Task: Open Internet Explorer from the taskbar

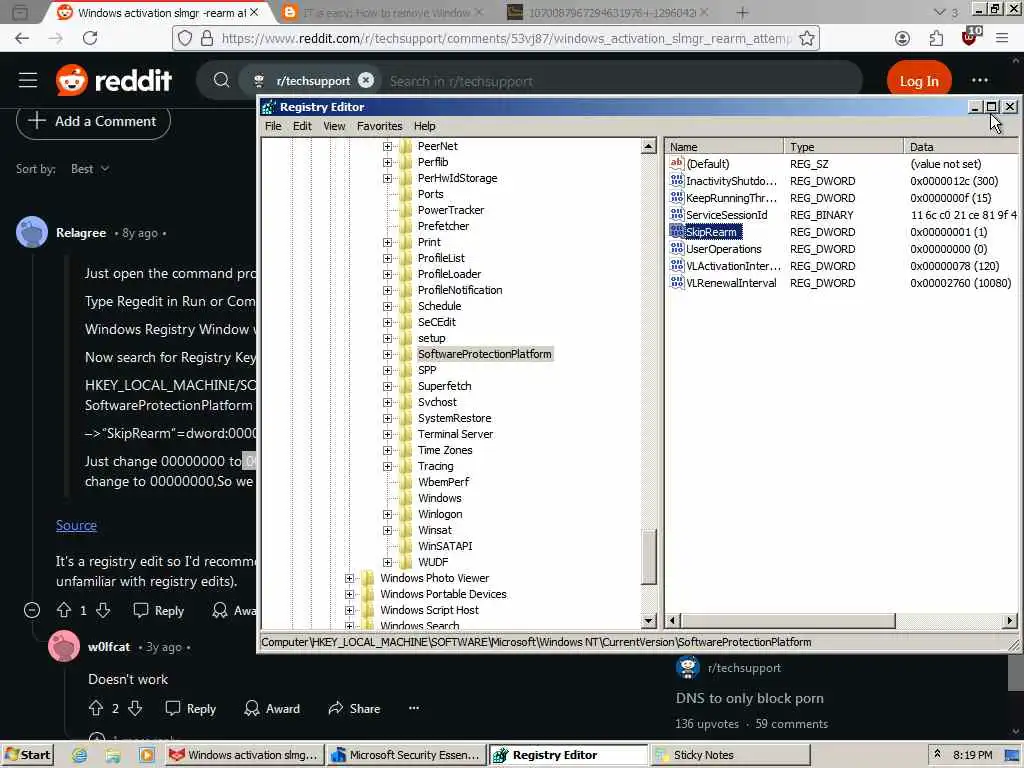Action: tap(79, 755)
